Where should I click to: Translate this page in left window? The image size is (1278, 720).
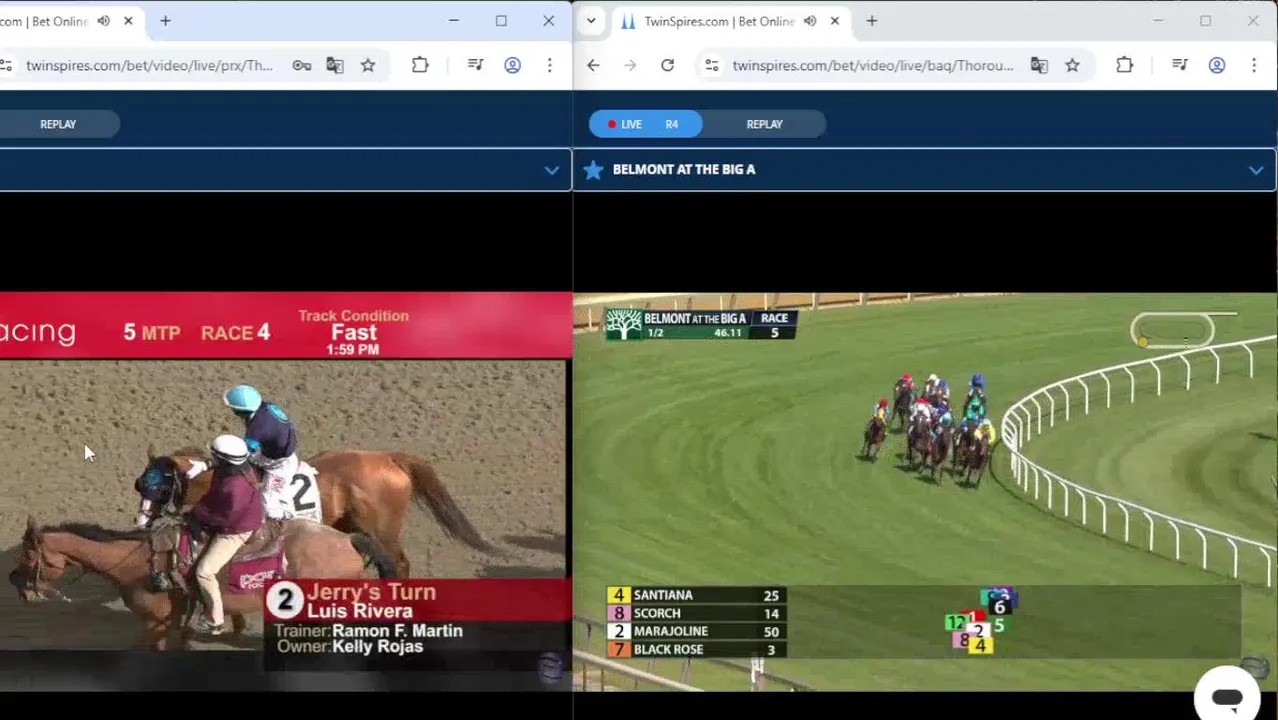point(335,66)
